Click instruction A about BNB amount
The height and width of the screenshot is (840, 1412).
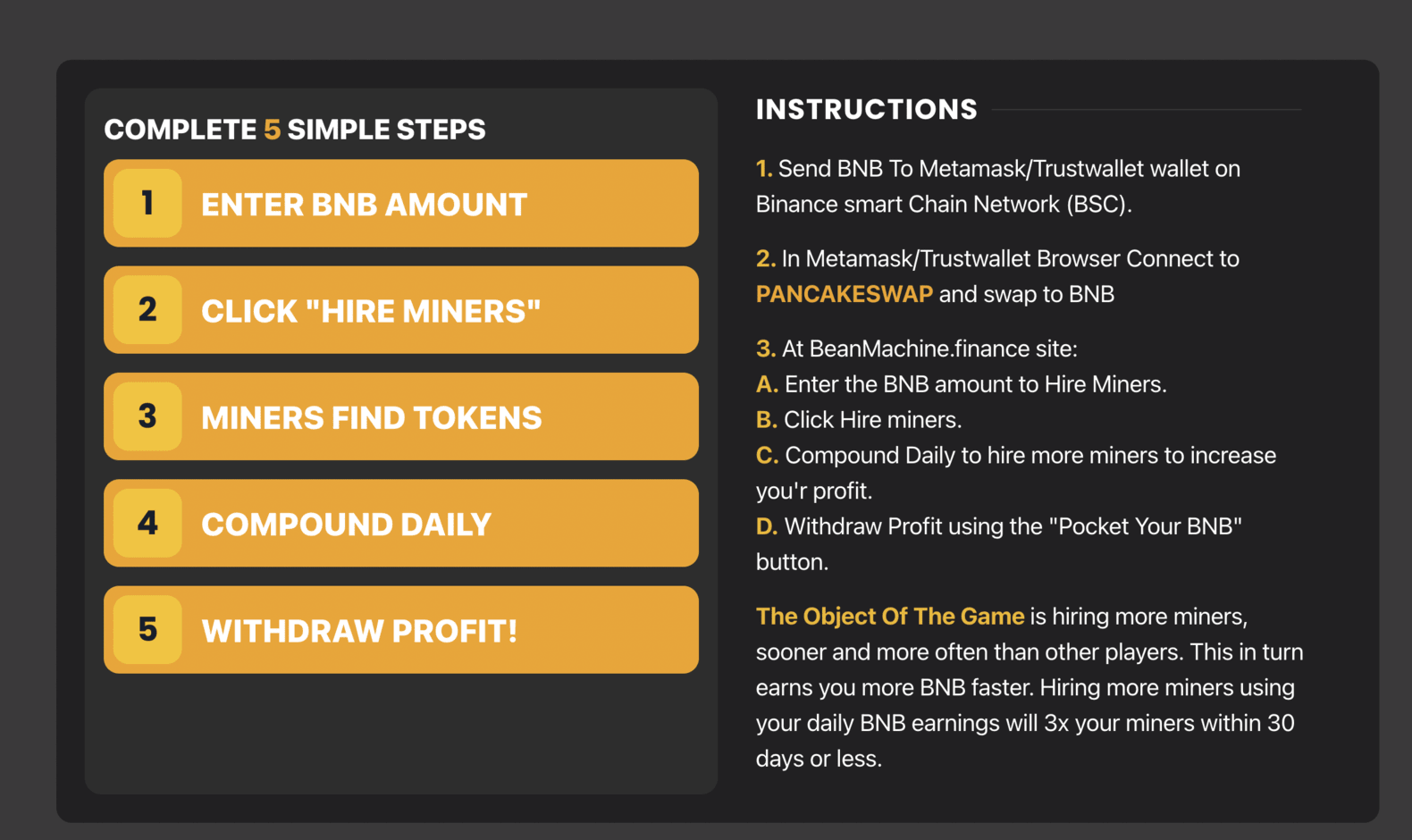click(962, 384)
